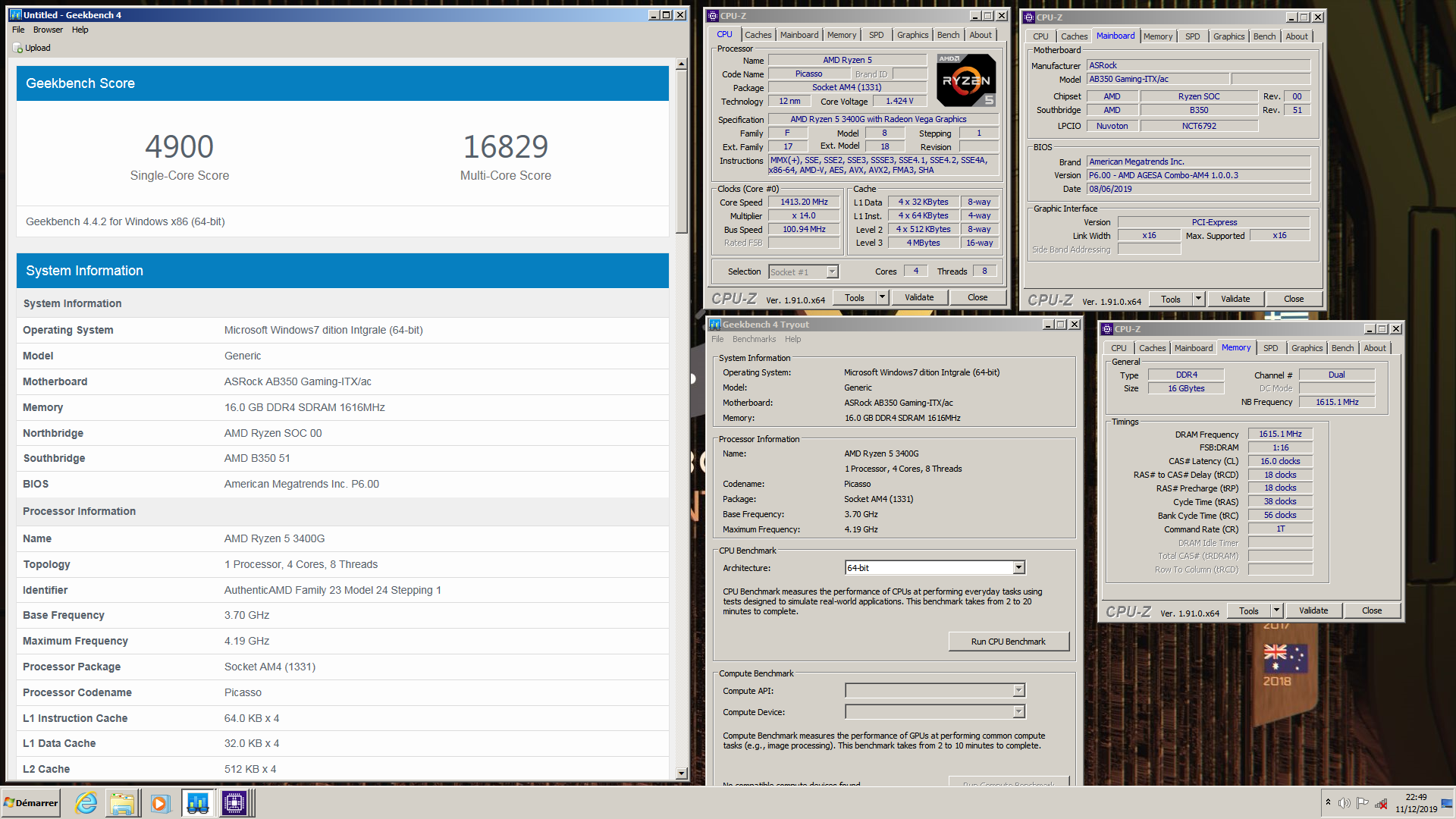Open Benchmarks menu in Geekbench 4 Tryout
Screen dimensions: 1456x819
(x=754, y=339)
